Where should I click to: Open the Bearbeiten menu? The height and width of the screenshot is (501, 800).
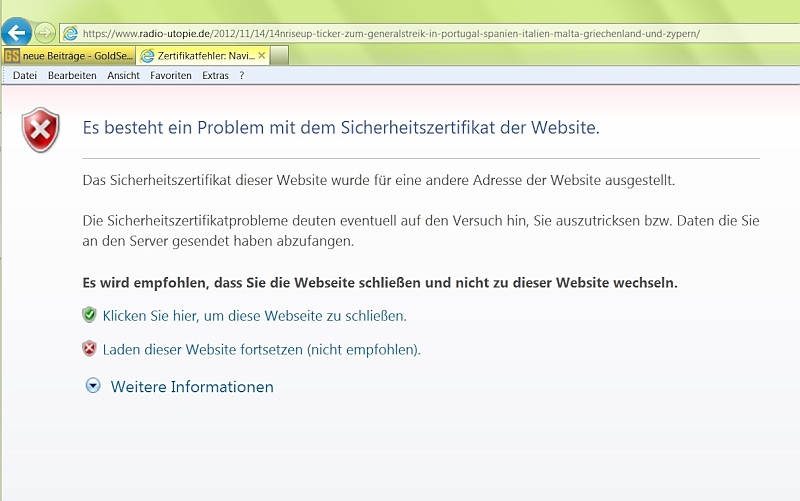(72, 76)
